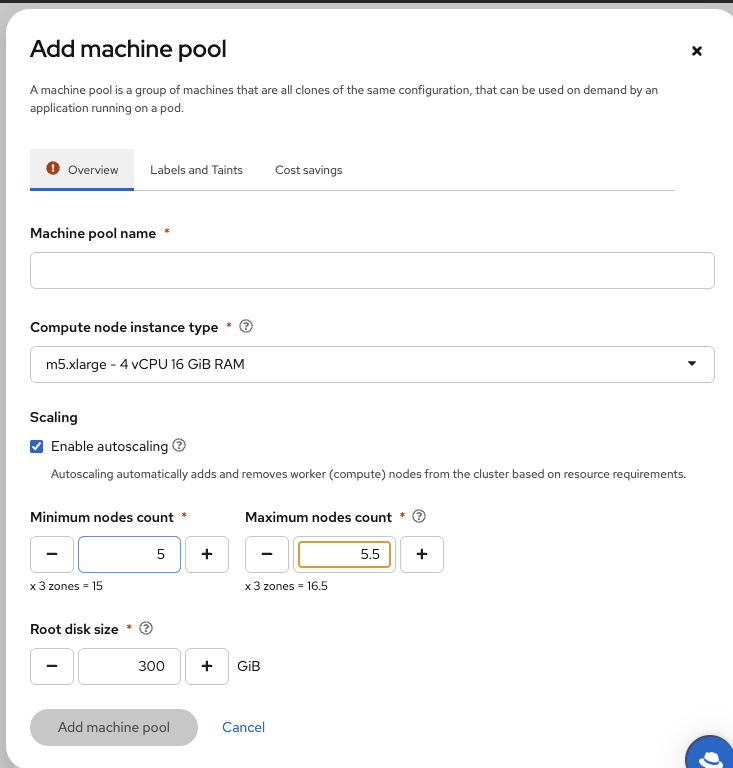Screen dimensions: 733x768
Task: Close the Add machine pool dialog
Action: click(x=697, y=51)
